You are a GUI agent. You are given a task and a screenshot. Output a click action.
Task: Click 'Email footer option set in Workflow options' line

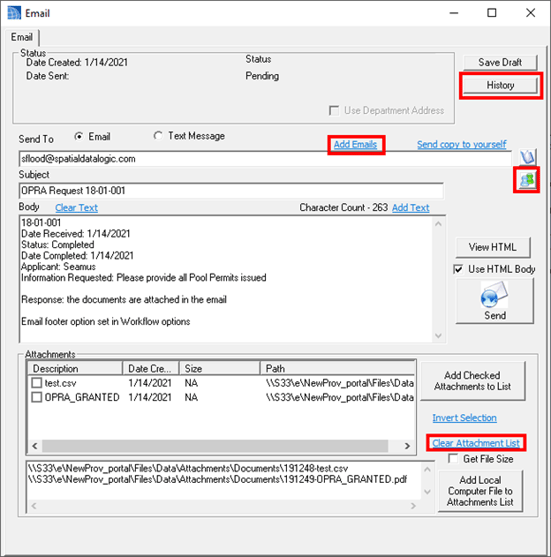[x=106, y=321]
